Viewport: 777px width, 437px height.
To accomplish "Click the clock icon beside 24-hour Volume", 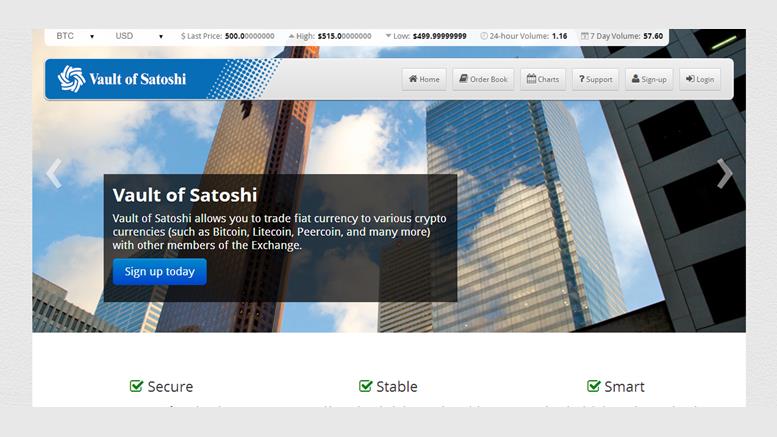I will click(x=484, y=36).
